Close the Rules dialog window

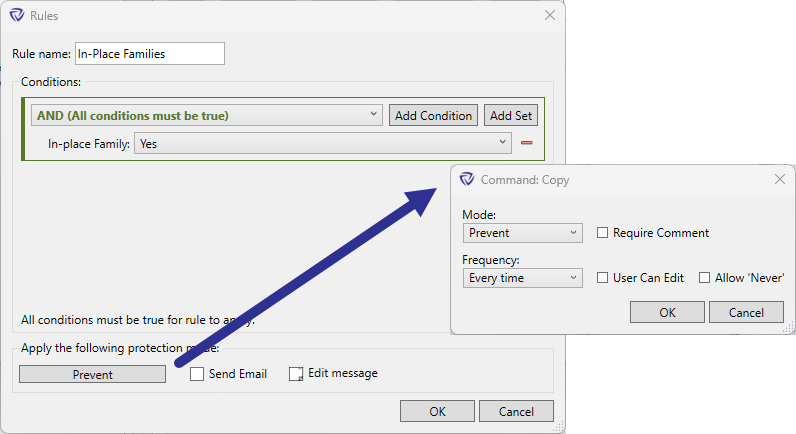pyautogui.click(x=550, y=15)
